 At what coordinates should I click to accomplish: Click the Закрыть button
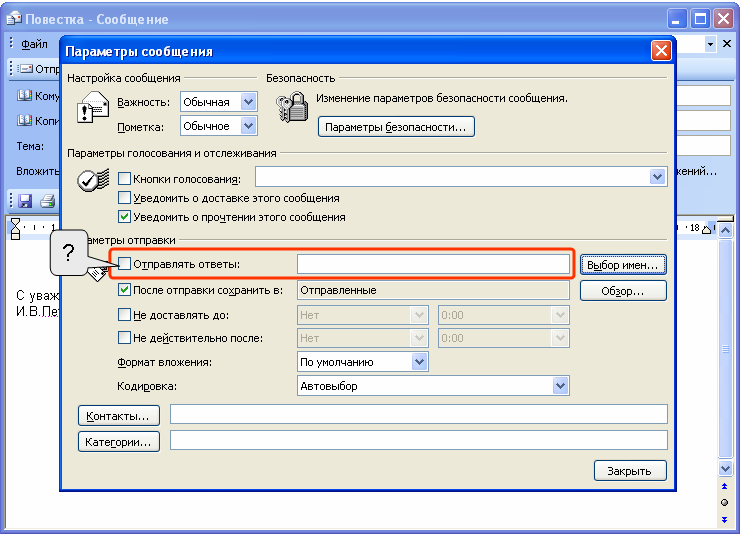click(630, 471)
